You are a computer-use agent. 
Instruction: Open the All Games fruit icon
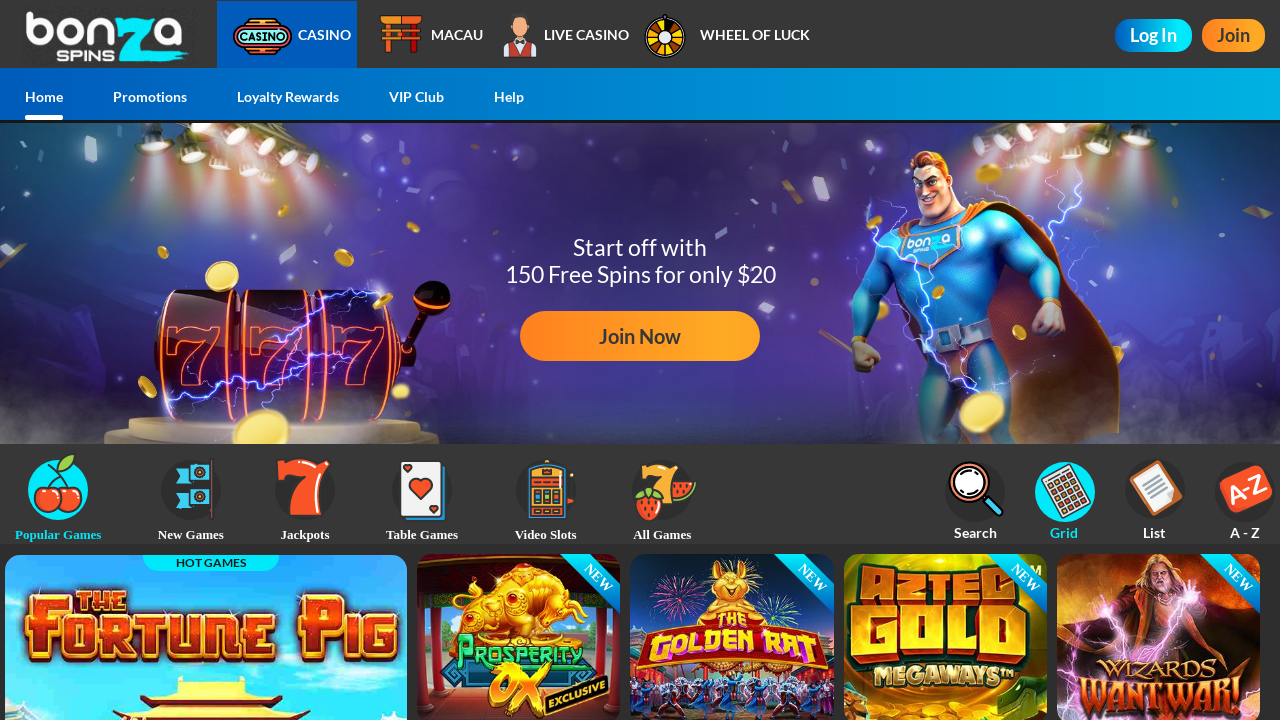663,490
